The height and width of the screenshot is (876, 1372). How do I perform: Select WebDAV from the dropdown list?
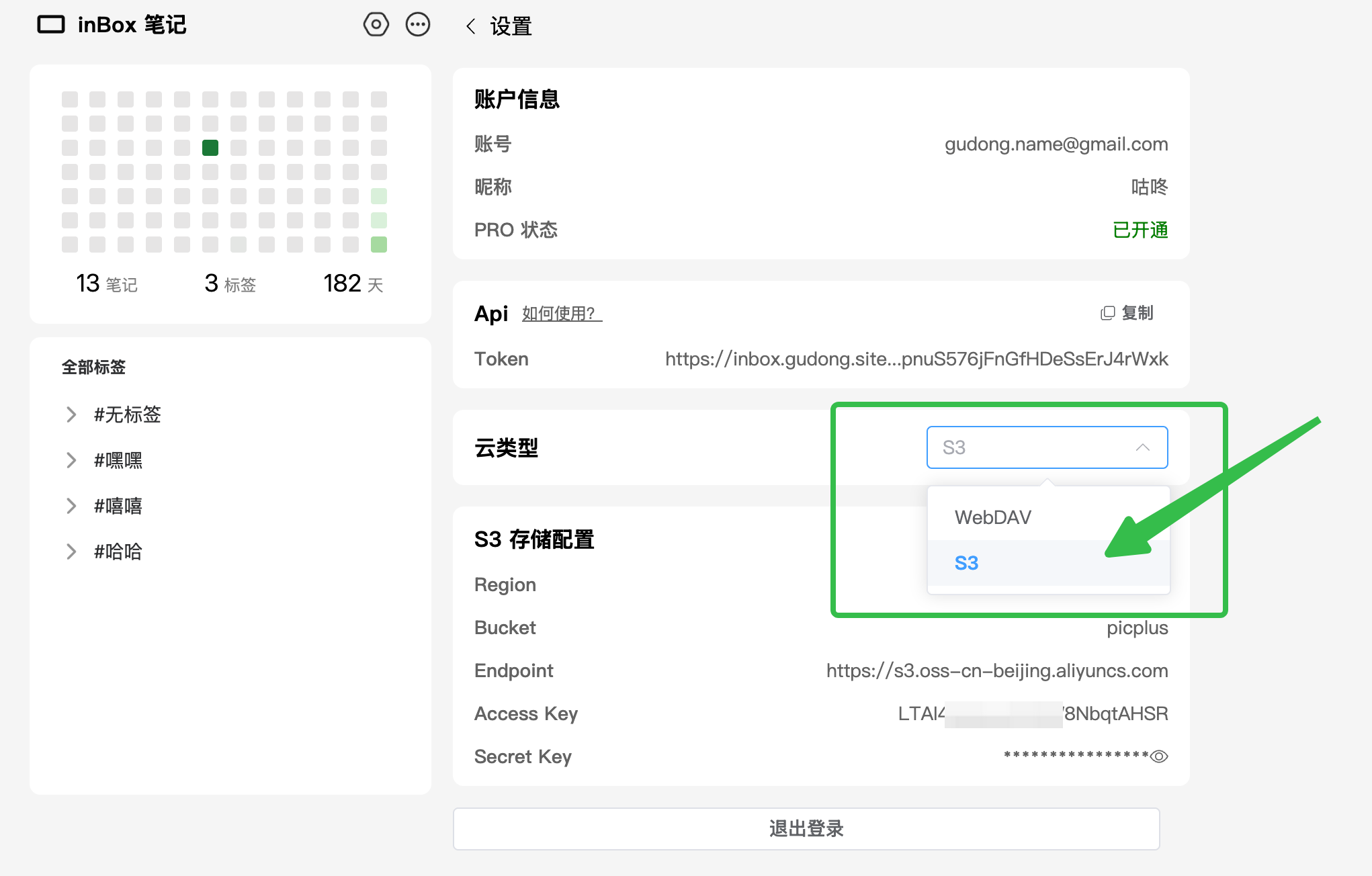coord(993,517)
